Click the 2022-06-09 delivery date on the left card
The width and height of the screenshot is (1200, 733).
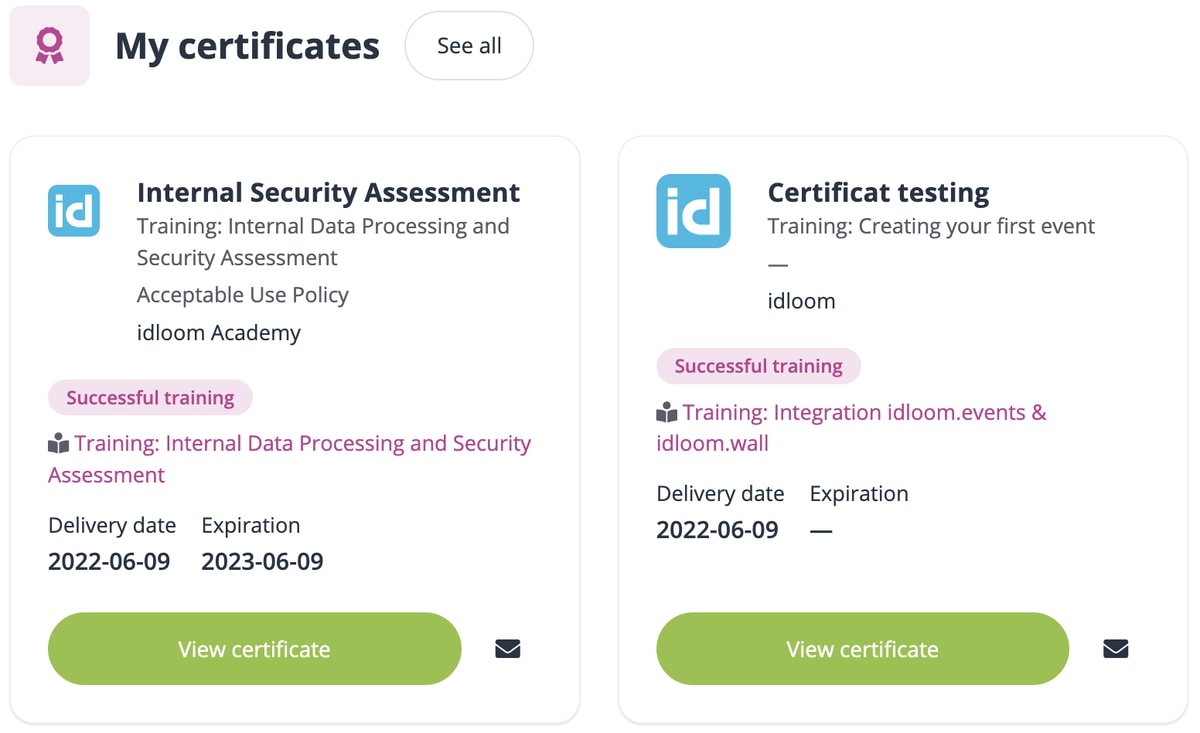[x=108, y=561]
